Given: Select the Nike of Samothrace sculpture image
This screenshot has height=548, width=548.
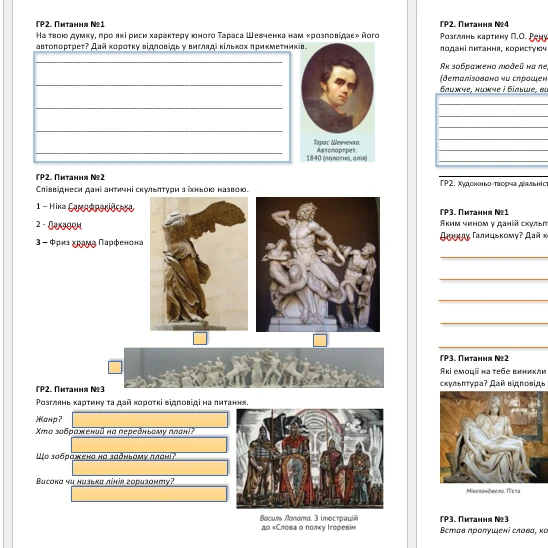Looking at the screenshot, I should [x=199, y=264].
